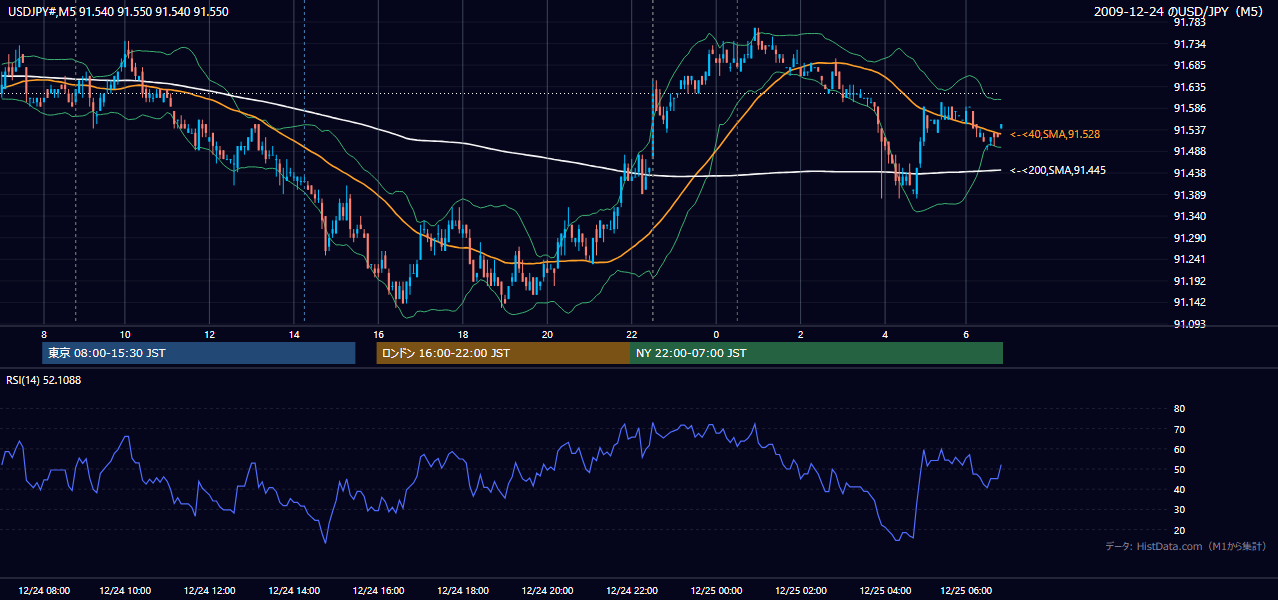This screenshot has width=1278, height=600.
Task: Click price level 91.635 on the axis
Action: 1189,87
